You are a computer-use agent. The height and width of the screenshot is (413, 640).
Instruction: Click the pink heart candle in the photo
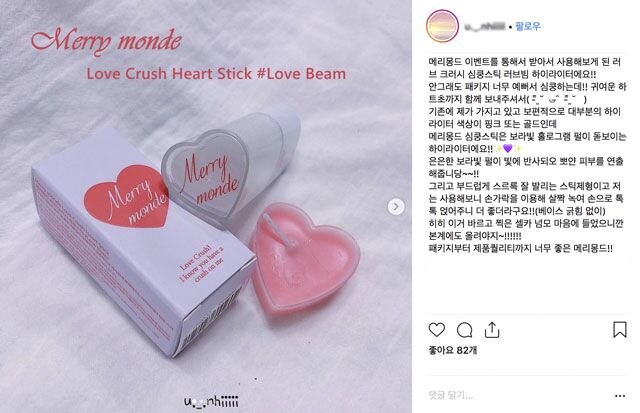(304, 258)
